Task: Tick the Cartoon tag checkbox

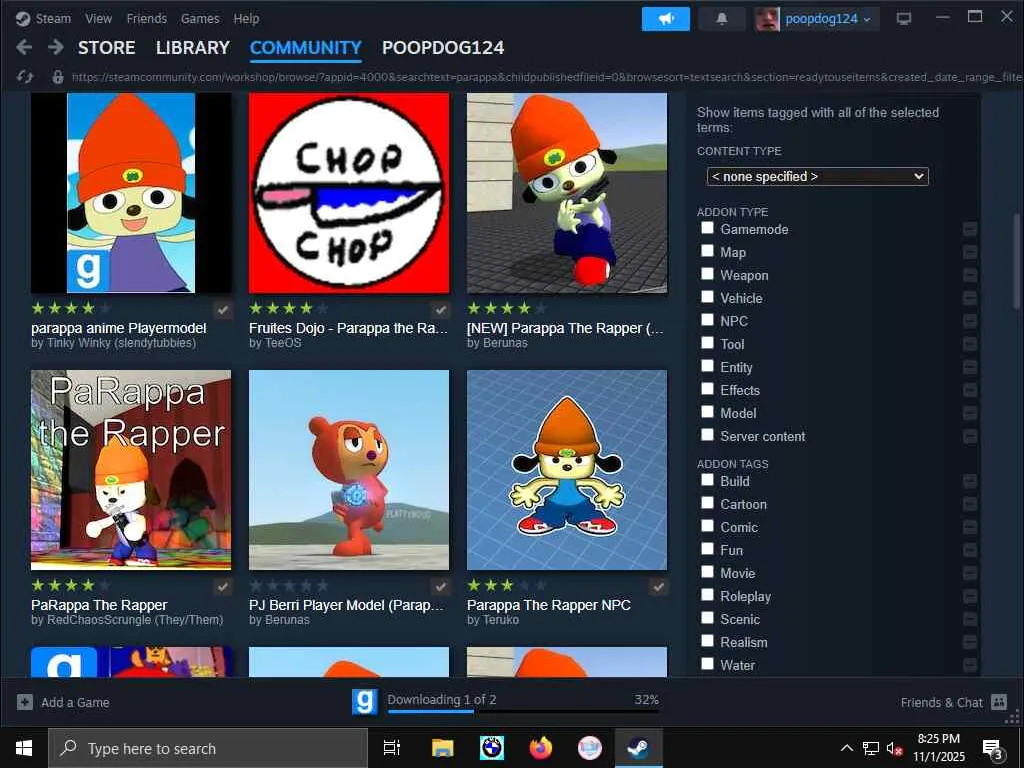Action: [x=707, y=503]
